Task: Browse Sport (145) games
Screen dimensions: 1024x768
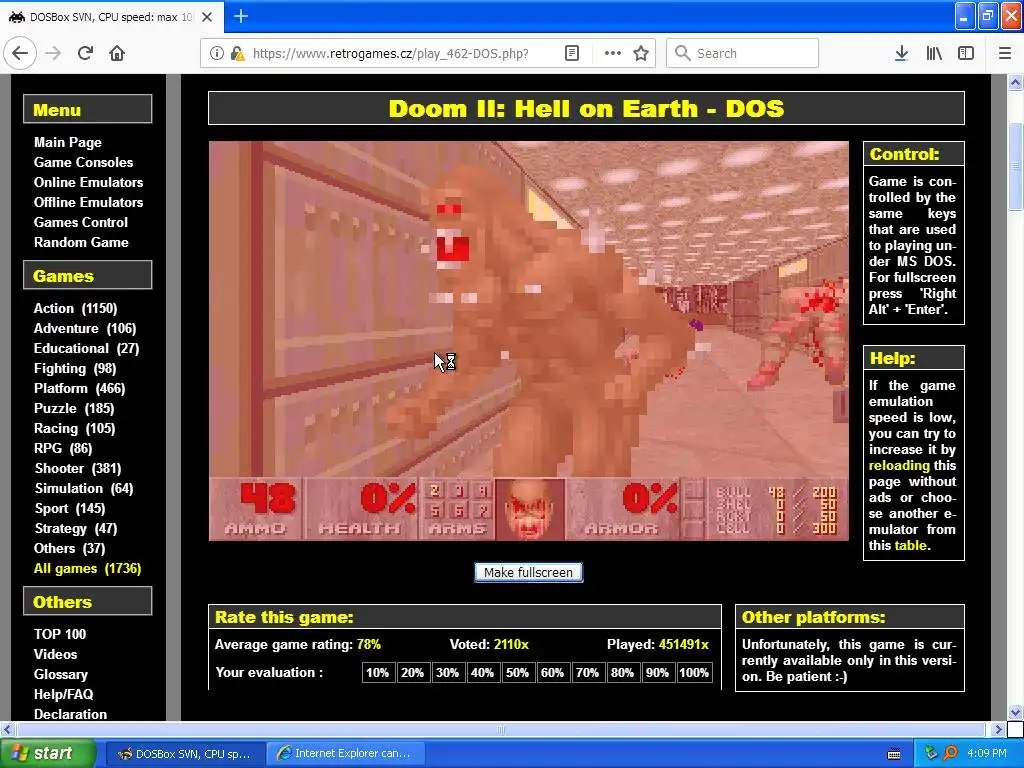Action: pyautogui.click(x=70, y=508)
